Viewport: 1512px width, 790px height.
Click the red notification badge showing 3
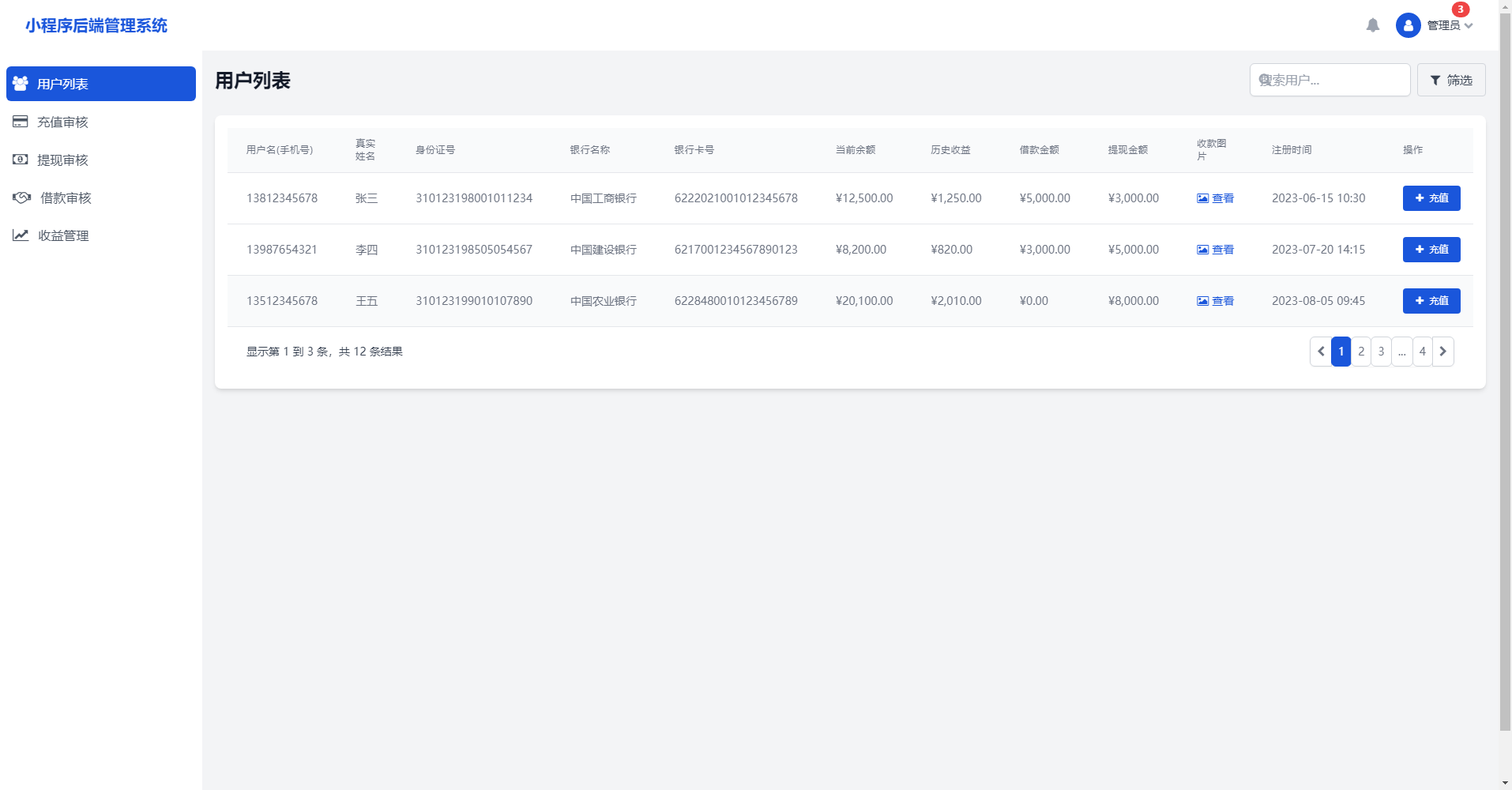pos(1460,9)
